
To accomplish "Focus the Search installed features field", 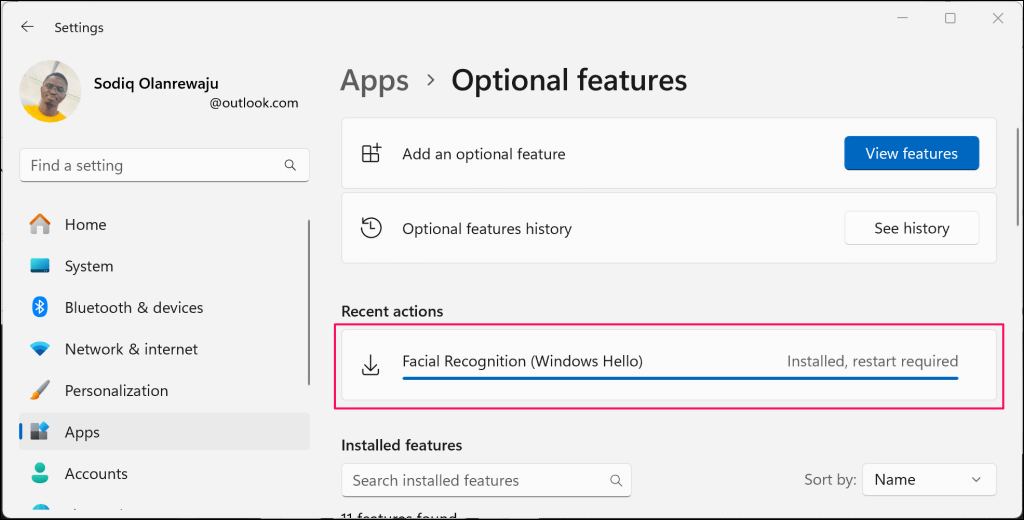I will (x=475, y=480).
